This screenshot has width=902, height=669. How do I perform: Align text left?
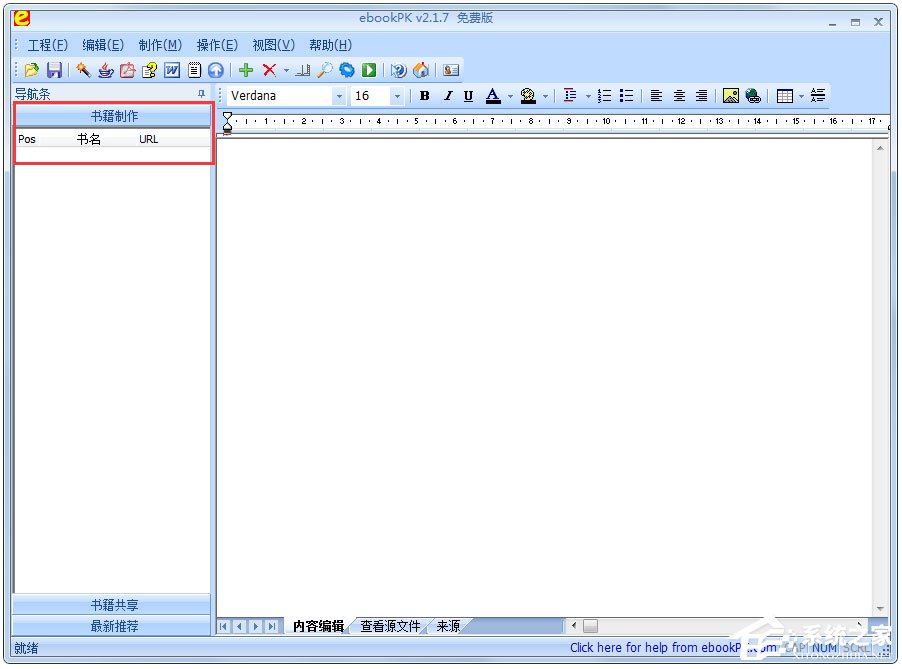656,95
